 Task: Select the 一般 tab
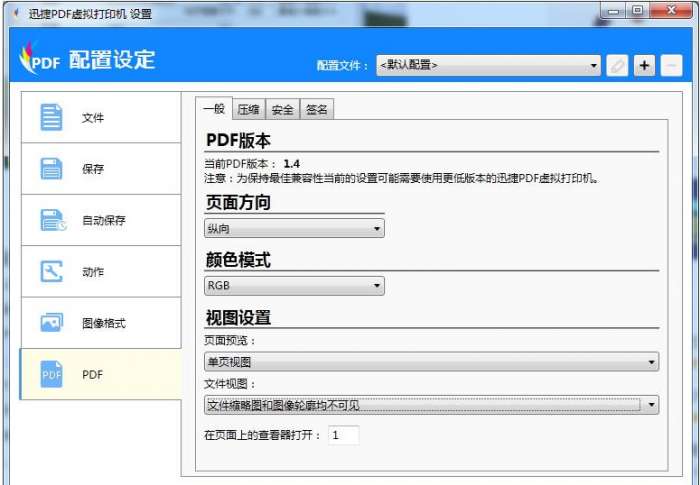point(214,109)
